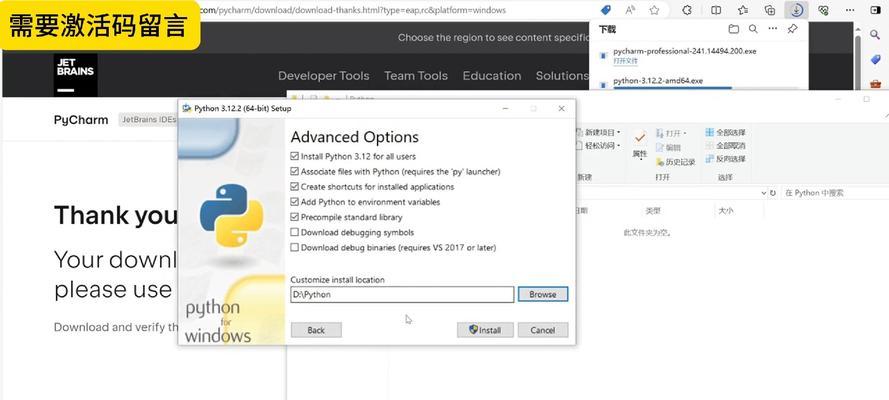
Task: Open more options in downloads panel
Action: click(772, 29)
